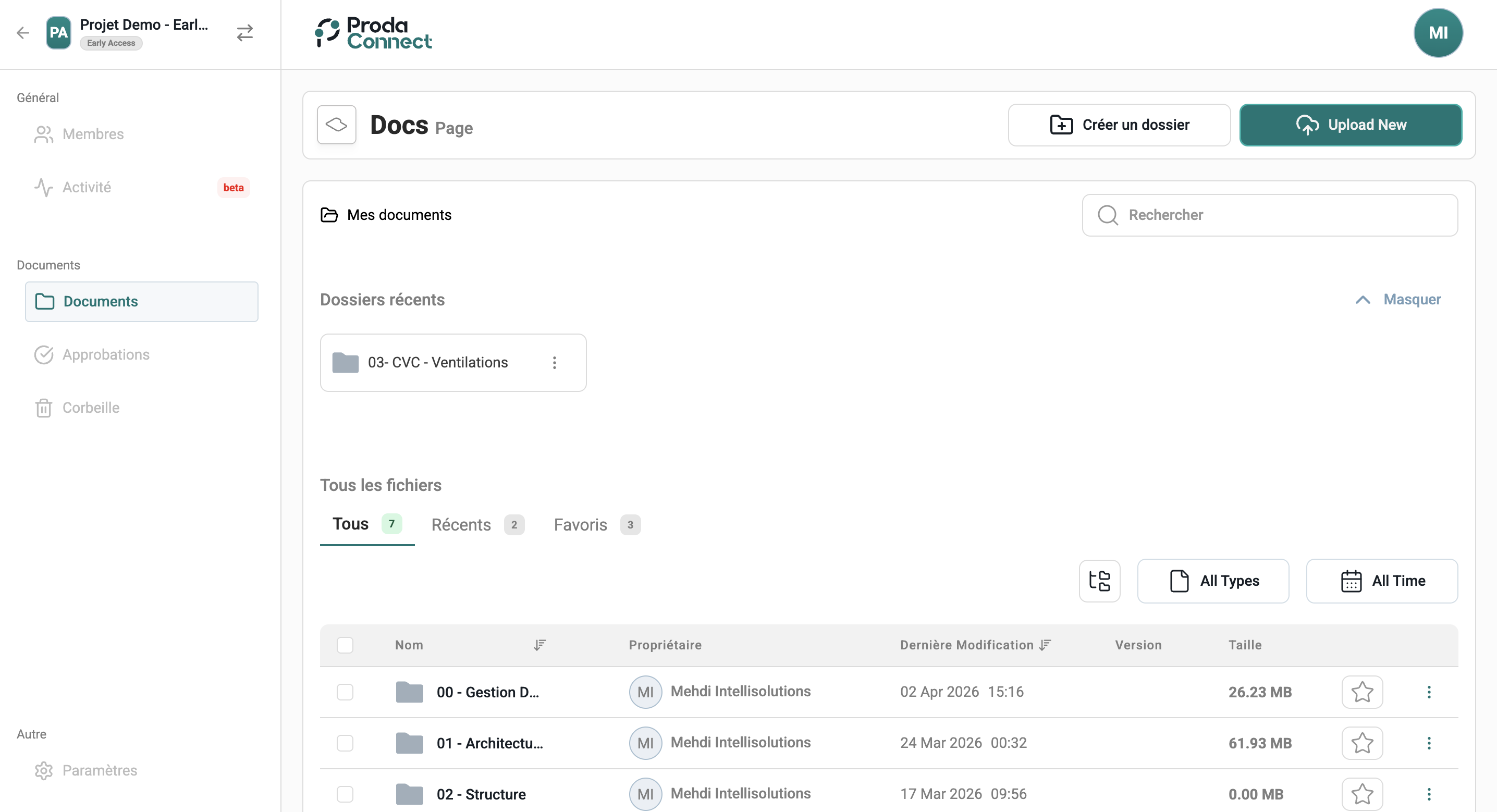Click the 26.23 MB size value
Image resolution: width=1497 pixels, height=812 pixels.
[1260, 692]
